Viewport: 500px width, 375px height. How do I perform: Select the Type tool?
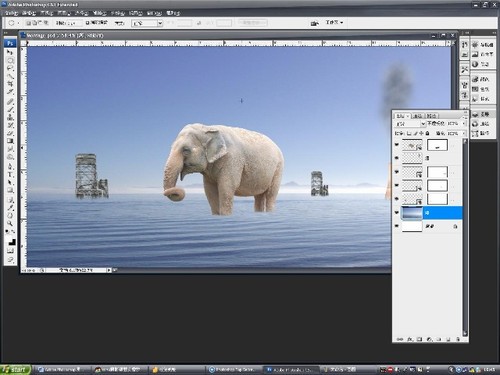(10, 175)
